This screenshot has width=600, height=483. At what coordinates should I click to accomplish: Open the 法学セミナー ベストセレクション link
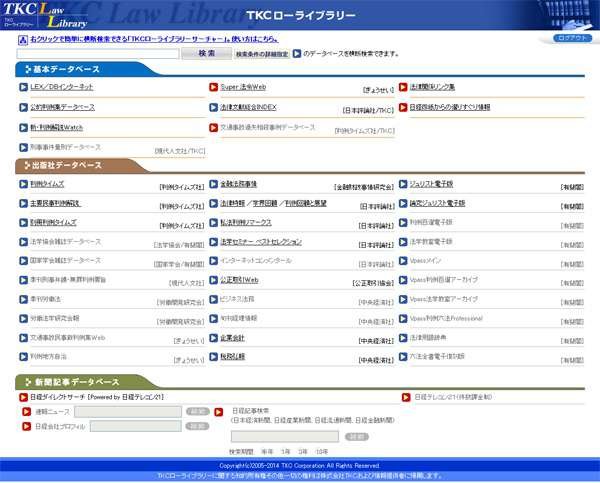click(x=261, y=242)
